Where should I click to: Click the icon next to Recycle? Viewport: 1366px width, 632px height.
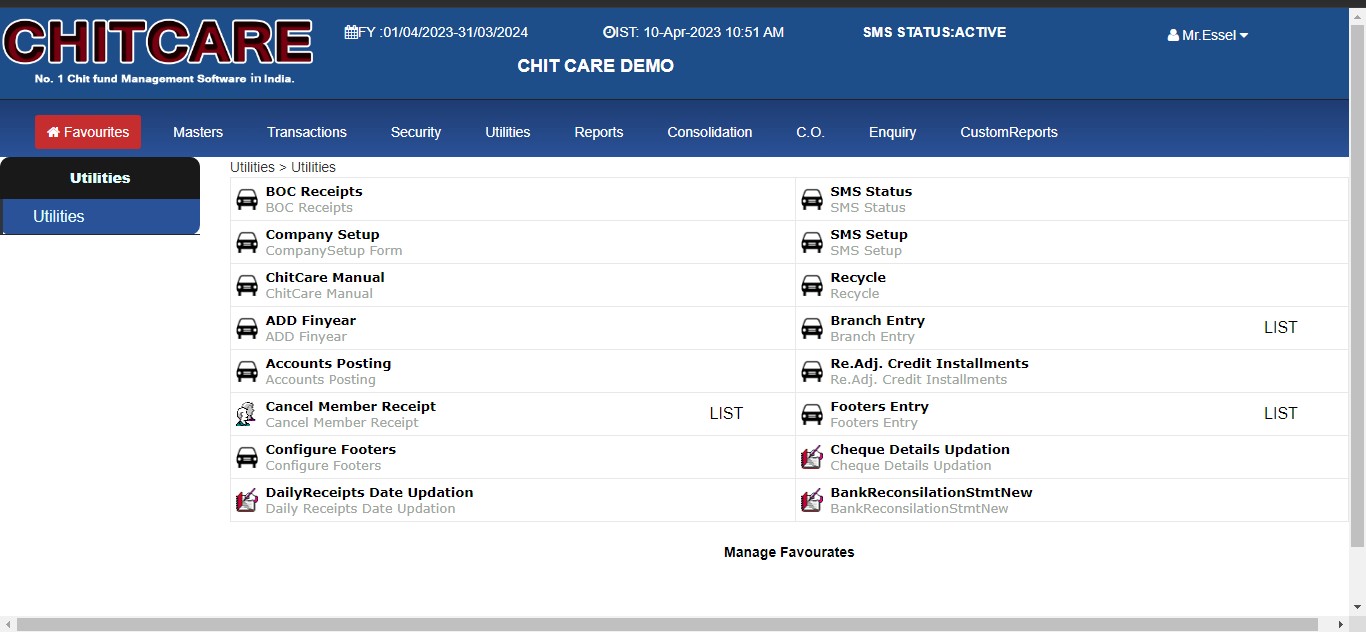click(x=812, y=286)
